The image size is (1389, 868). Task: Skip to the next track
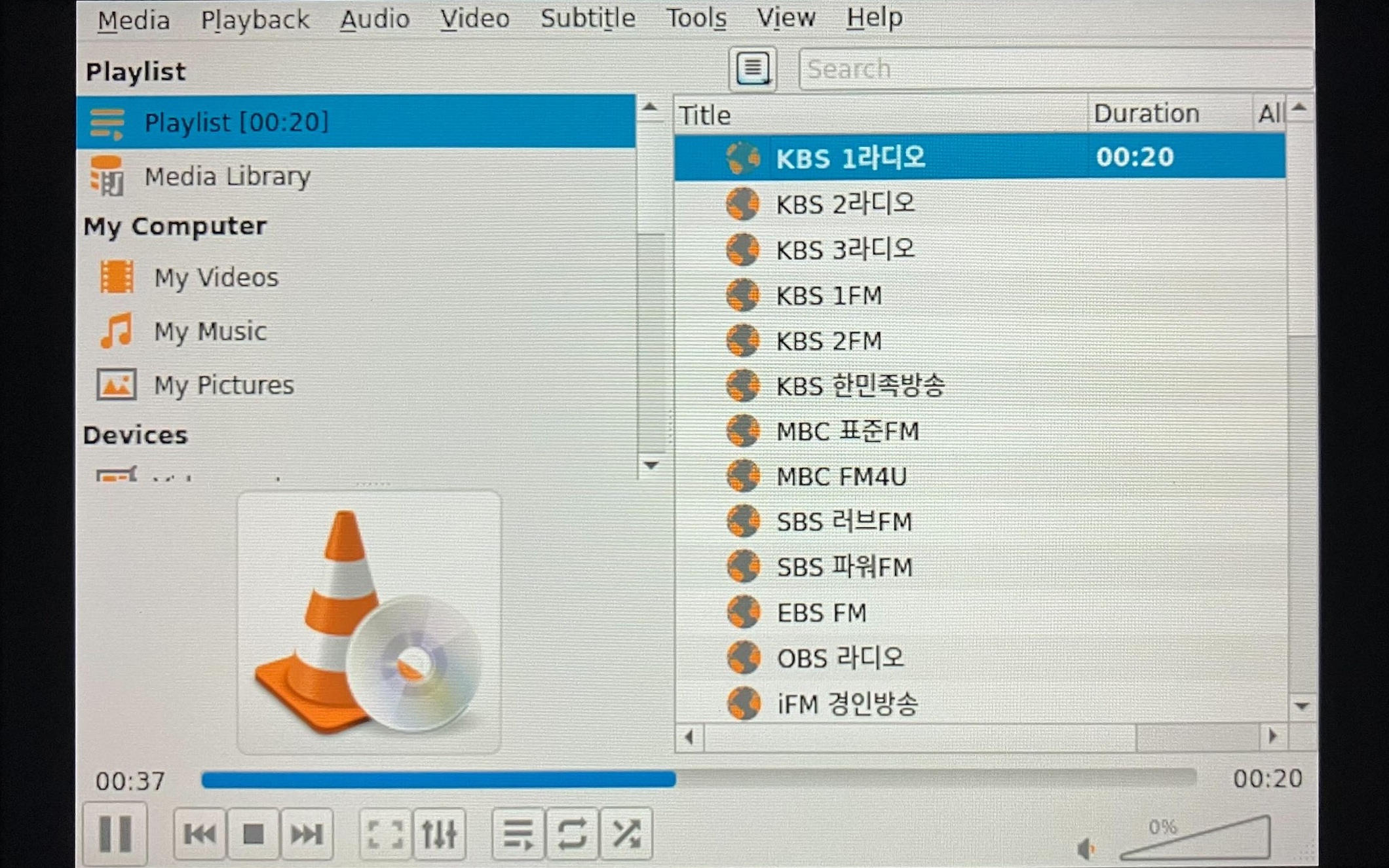(307, 834)
